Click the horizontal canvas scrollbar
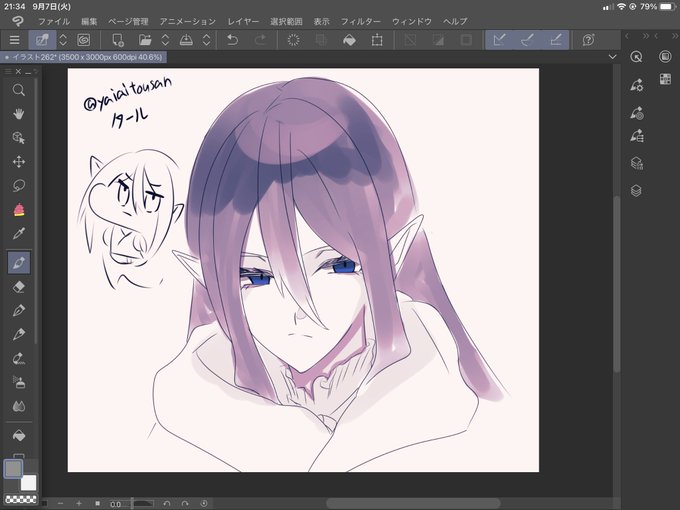The image size is (680, 510). tap(412, 503)
